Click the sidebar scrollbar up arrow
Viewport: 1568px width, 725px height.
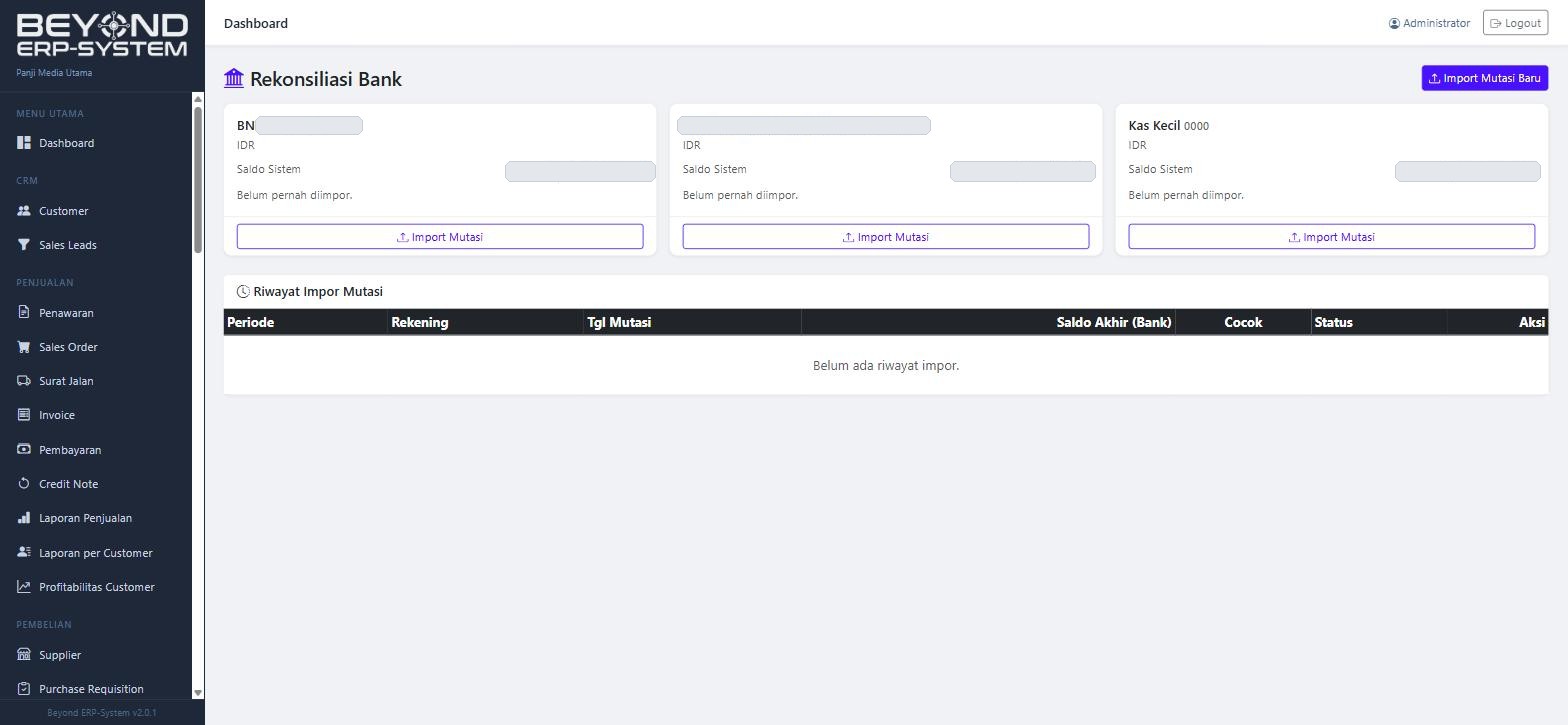coord(198,99)
